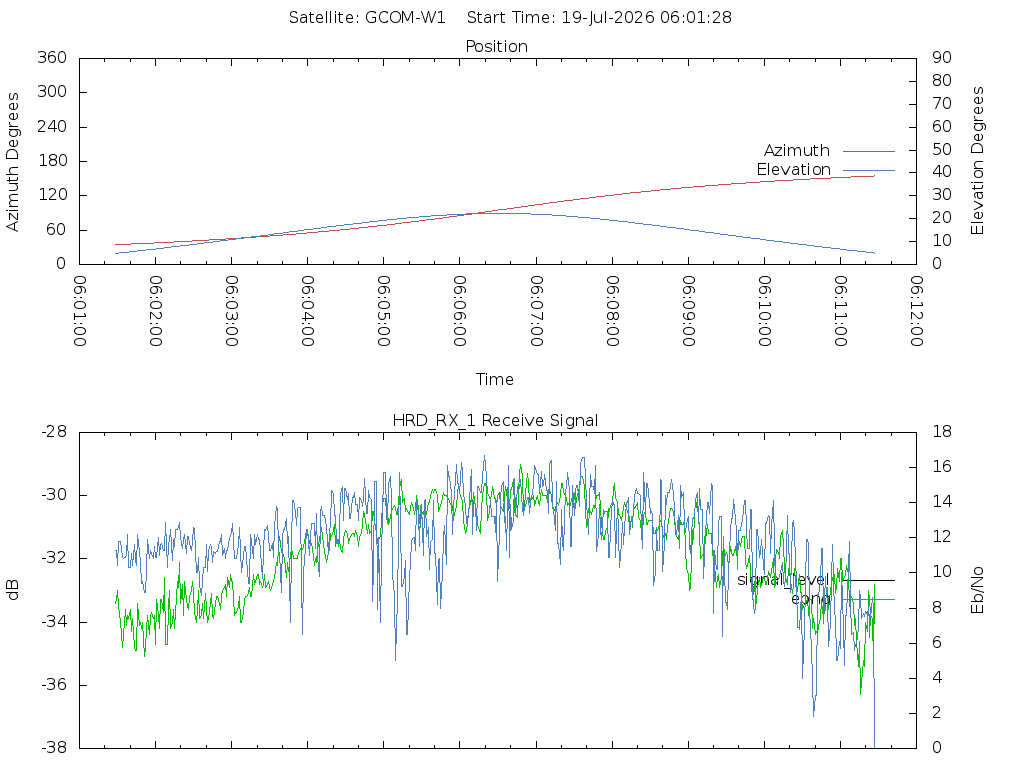The height and width of the screenshot is (768, 1024).
Task: Click the 16 Eb/No axis value
Action: click(942, 466)
